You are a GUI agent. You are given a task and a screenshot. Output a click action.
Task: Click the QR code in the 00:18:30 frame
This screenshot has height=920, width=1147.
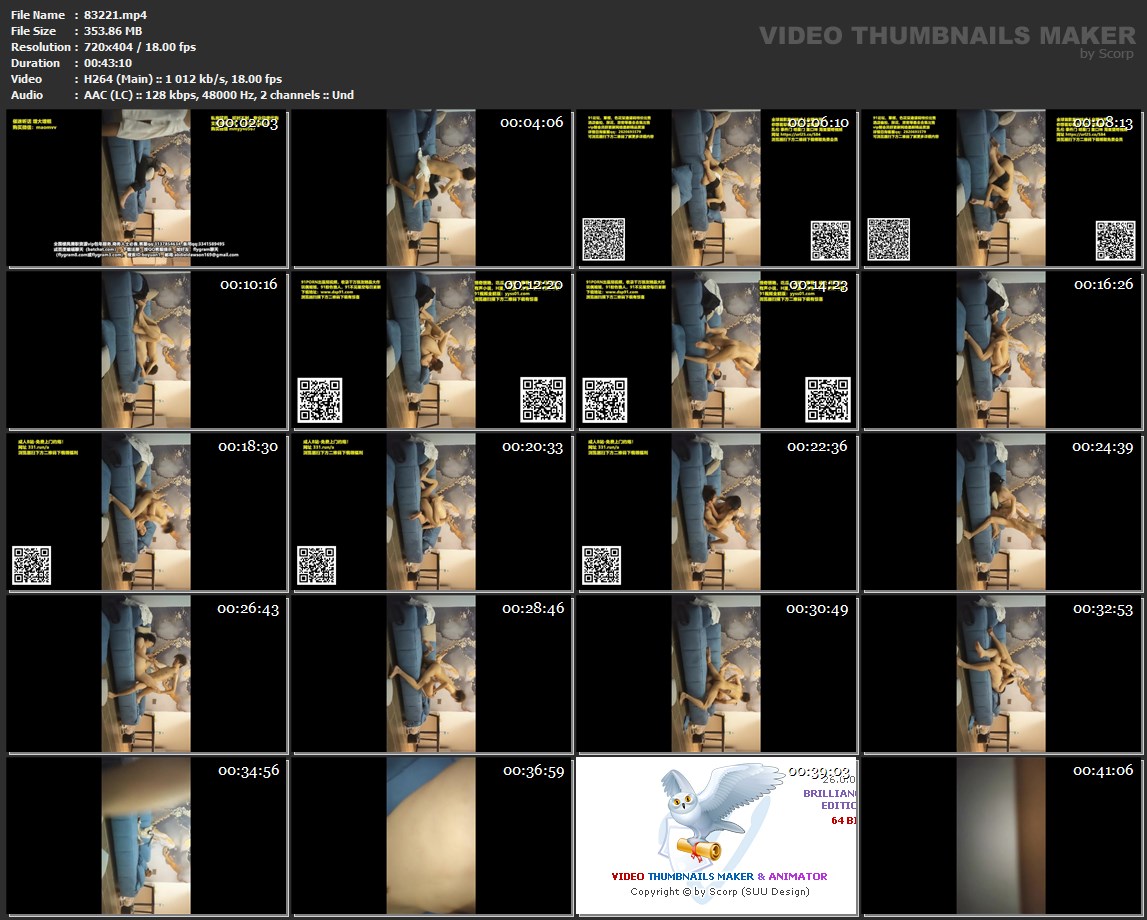(x=31, y=565)
